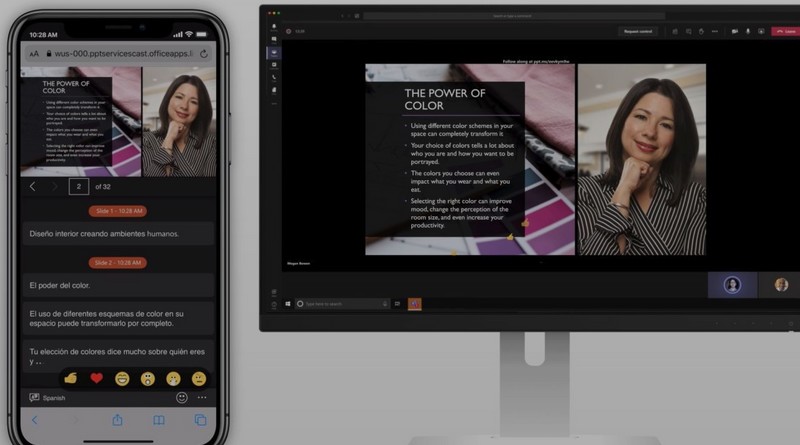Jump to the Slide 1 - 10:28 AM marker
This screenshot has width=800, height=445.
tap(118, 211)
